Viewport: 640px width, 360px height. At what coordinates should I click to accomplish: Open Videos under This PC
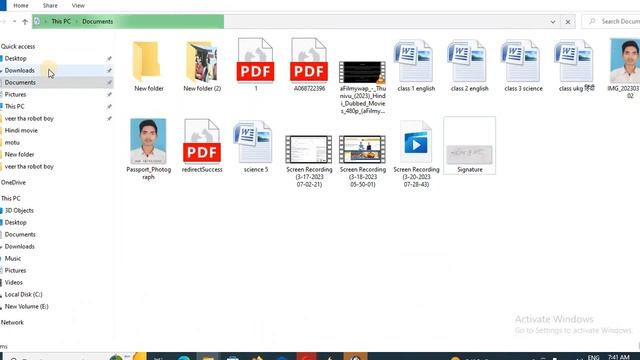[x=13, y=282]
